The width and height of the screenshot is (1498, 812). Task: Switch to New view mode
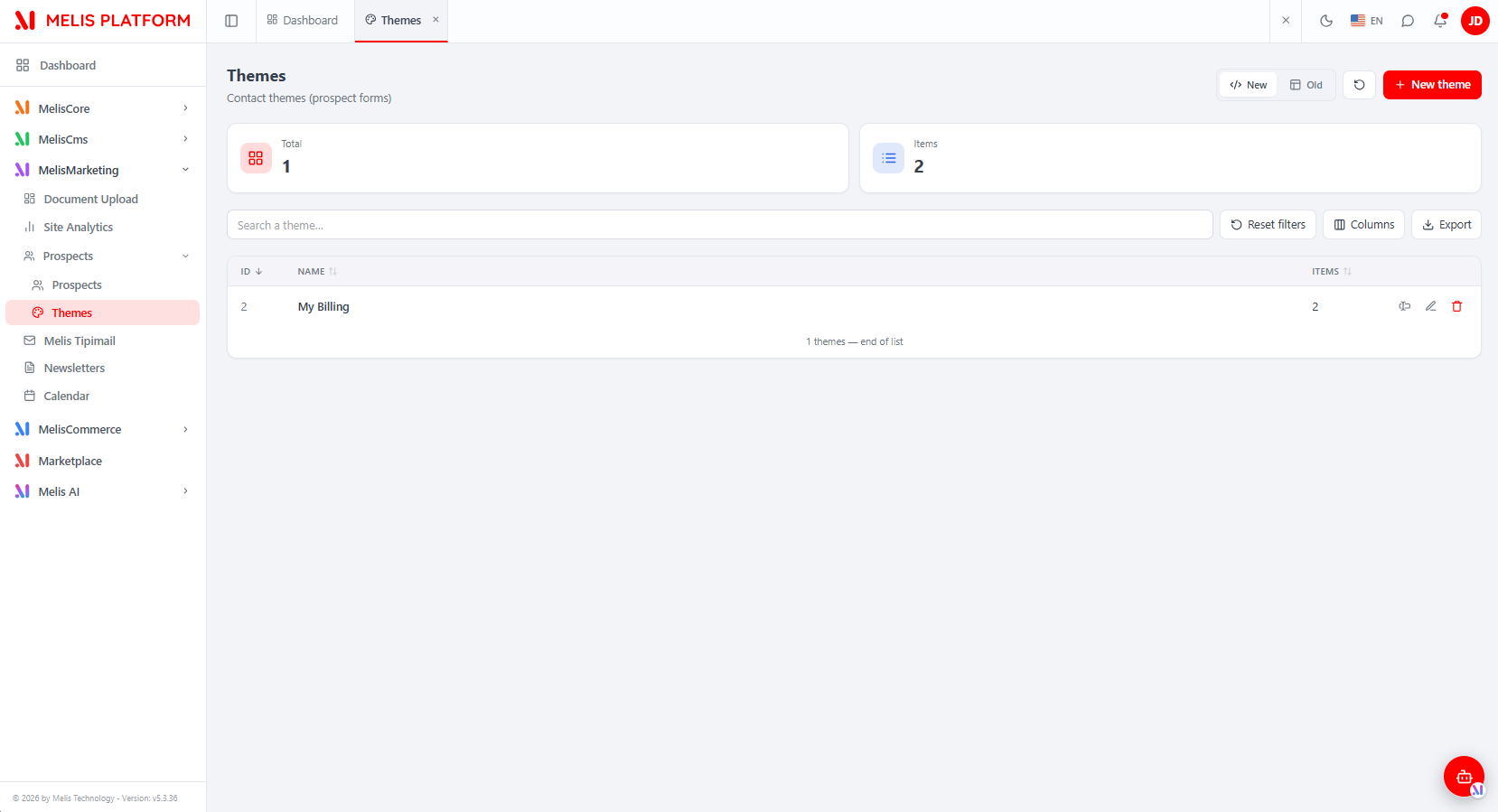pyautogui.click(x=1248, y=85)
